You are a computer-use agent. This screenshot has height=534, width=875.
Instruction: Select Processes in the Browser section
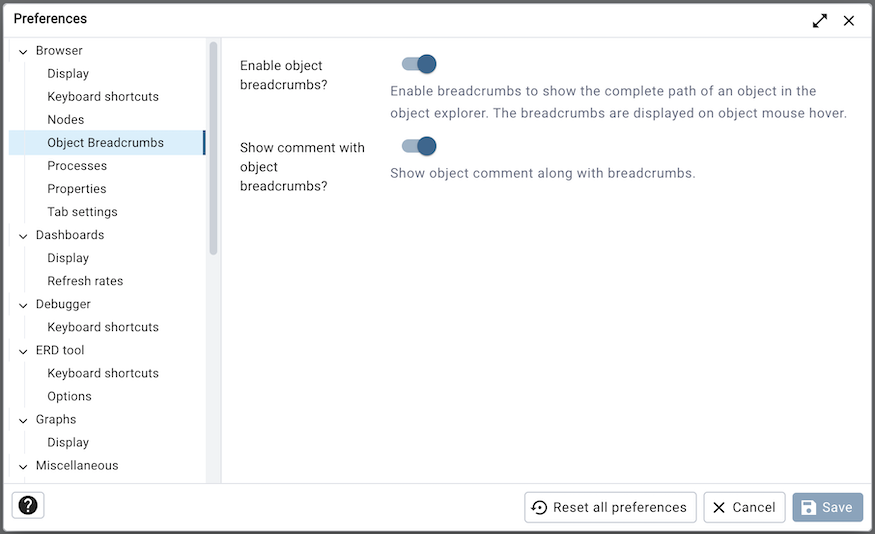click(x=77, y=166)
